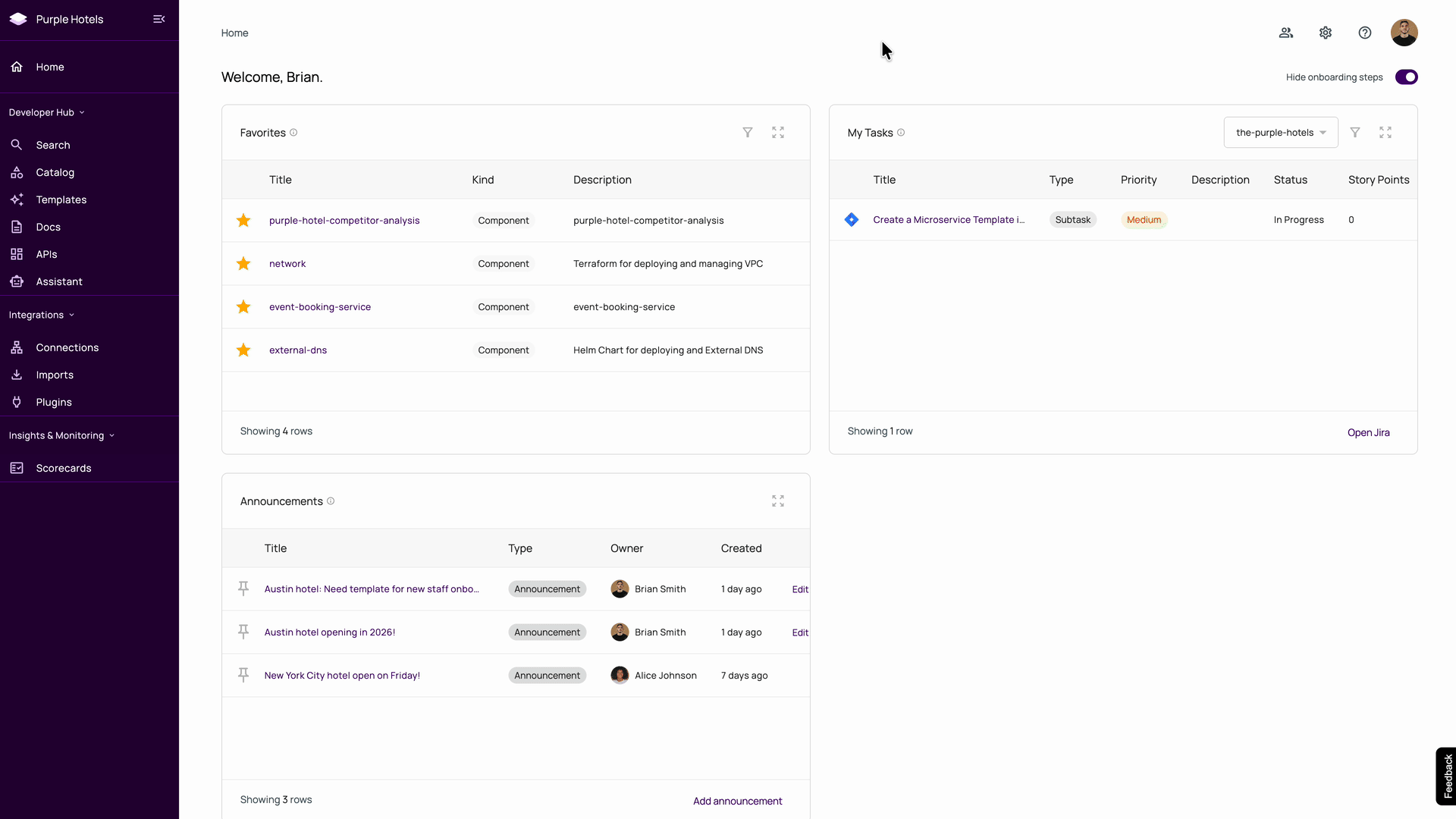Open the settings gear icon

click(1326, 33)
